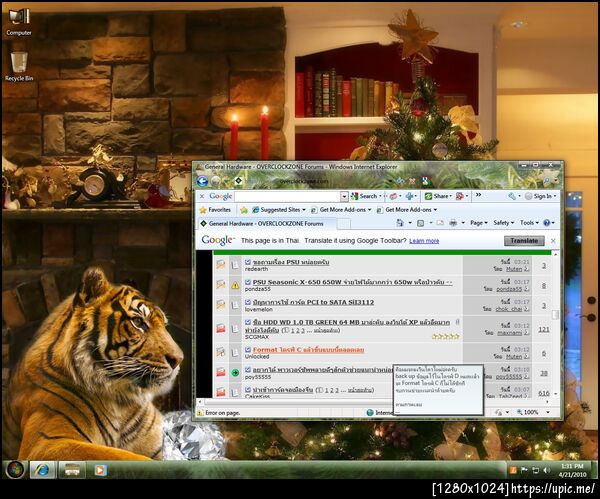Viewport: 600px width, 499px height.
Task: Click the horizontal scrollbar left arrow
Action: (199, 402)
